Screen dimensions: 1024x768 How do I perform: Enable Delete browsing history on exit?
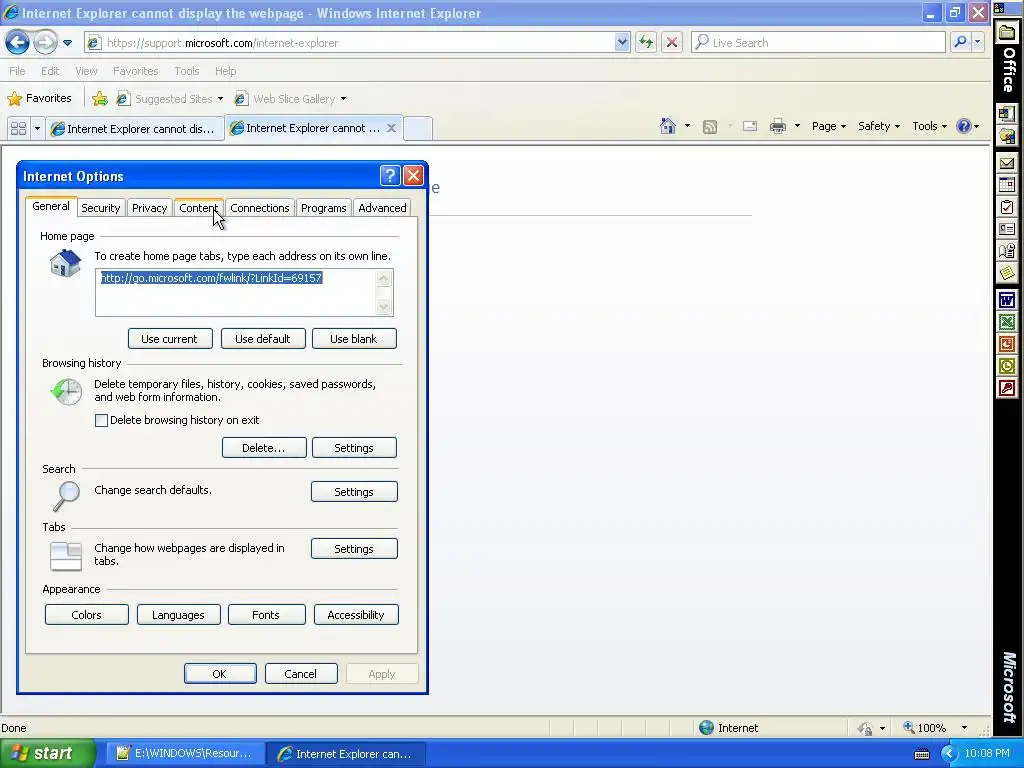coord(101,421)
